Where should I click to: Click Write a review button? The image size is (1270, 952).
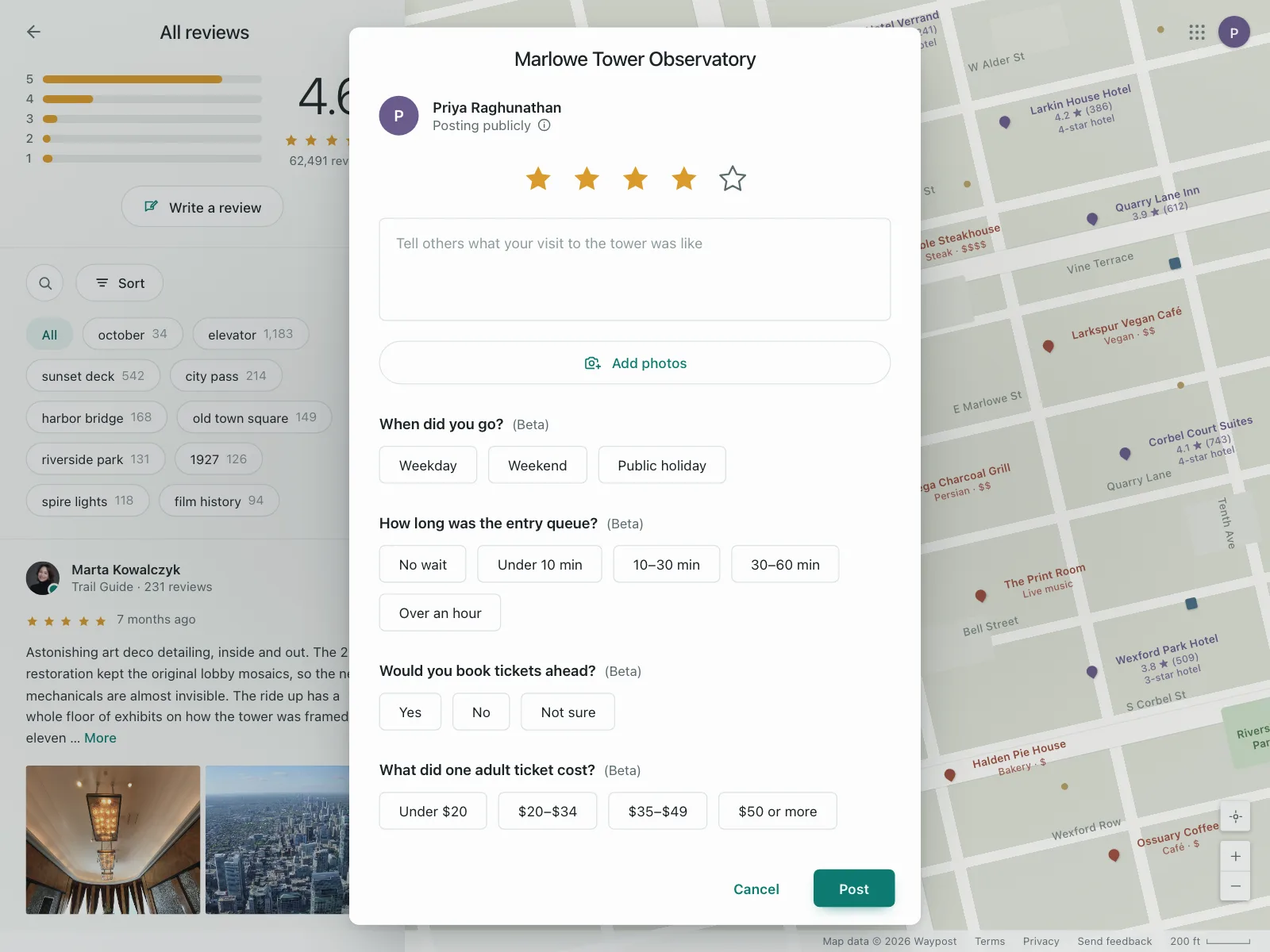pyautogui.click(x=202, y=207)
